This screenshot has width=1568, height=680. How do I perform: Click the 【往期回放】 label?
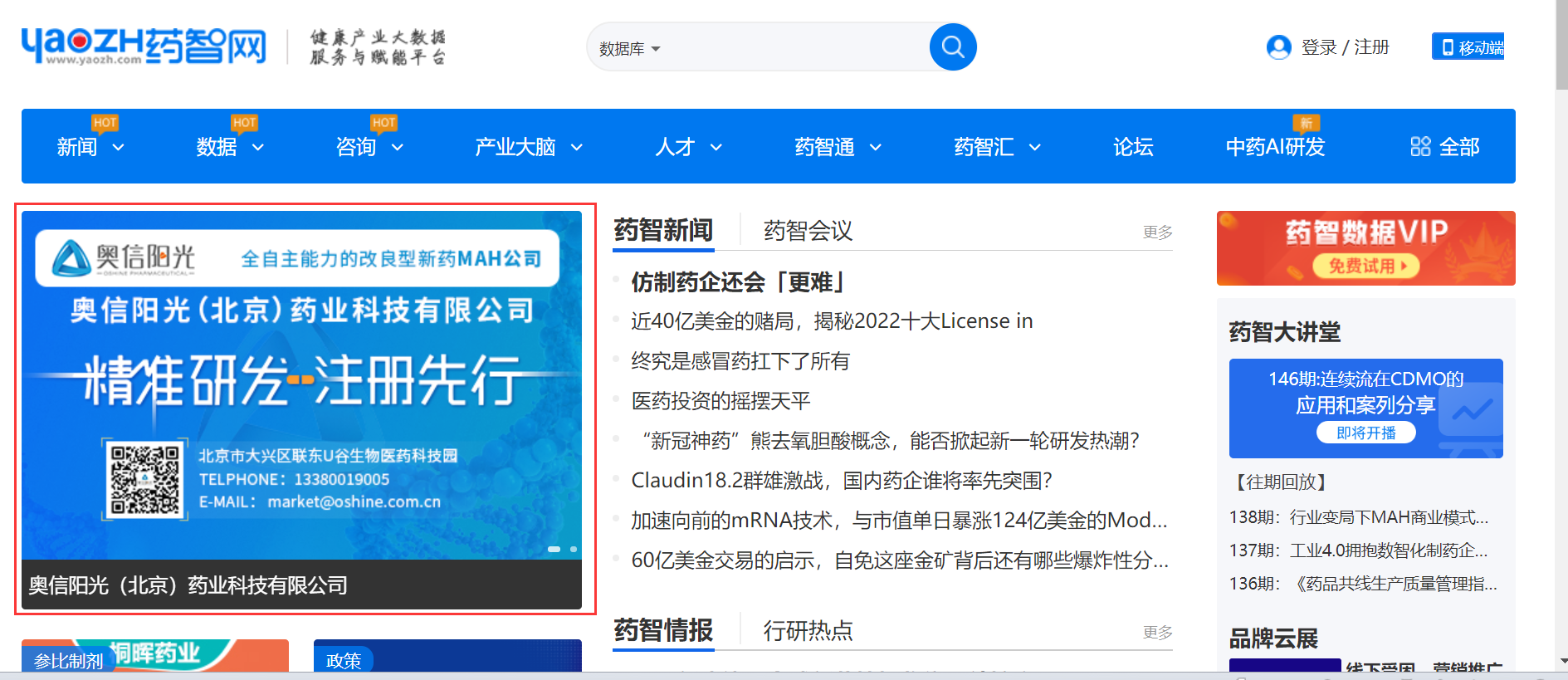click(1280, 482)
